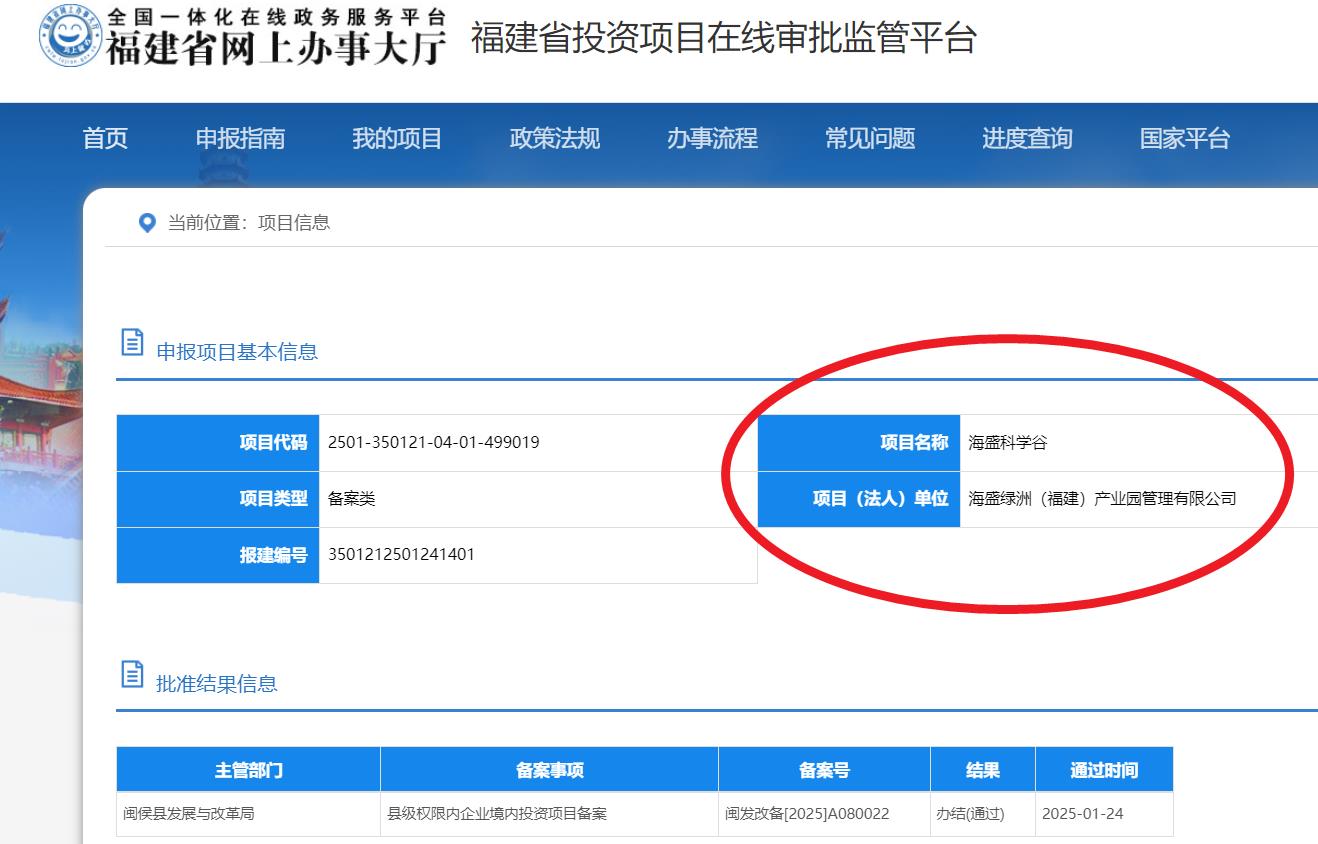The height and width of the screenshot is (844, 1318).
Task: Click the 福建省投资项目在线审批监管平台 title
Action: click(x=724, y=38)
